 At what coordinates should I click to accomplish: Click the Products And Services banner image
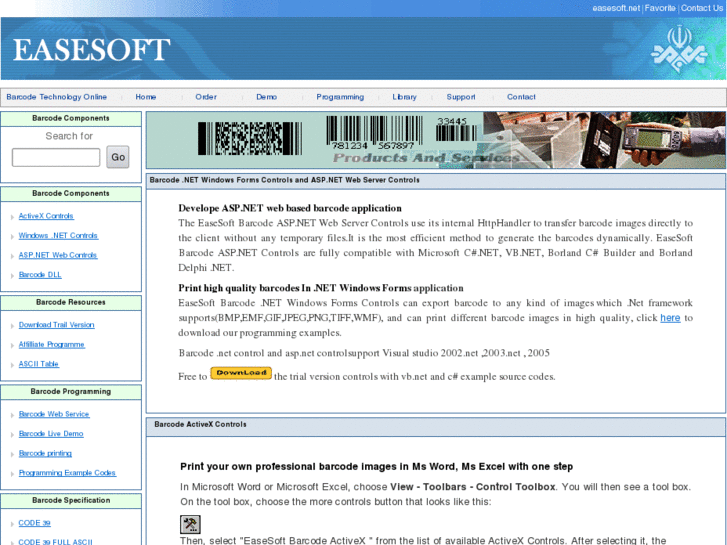click(x=436, y=140)
